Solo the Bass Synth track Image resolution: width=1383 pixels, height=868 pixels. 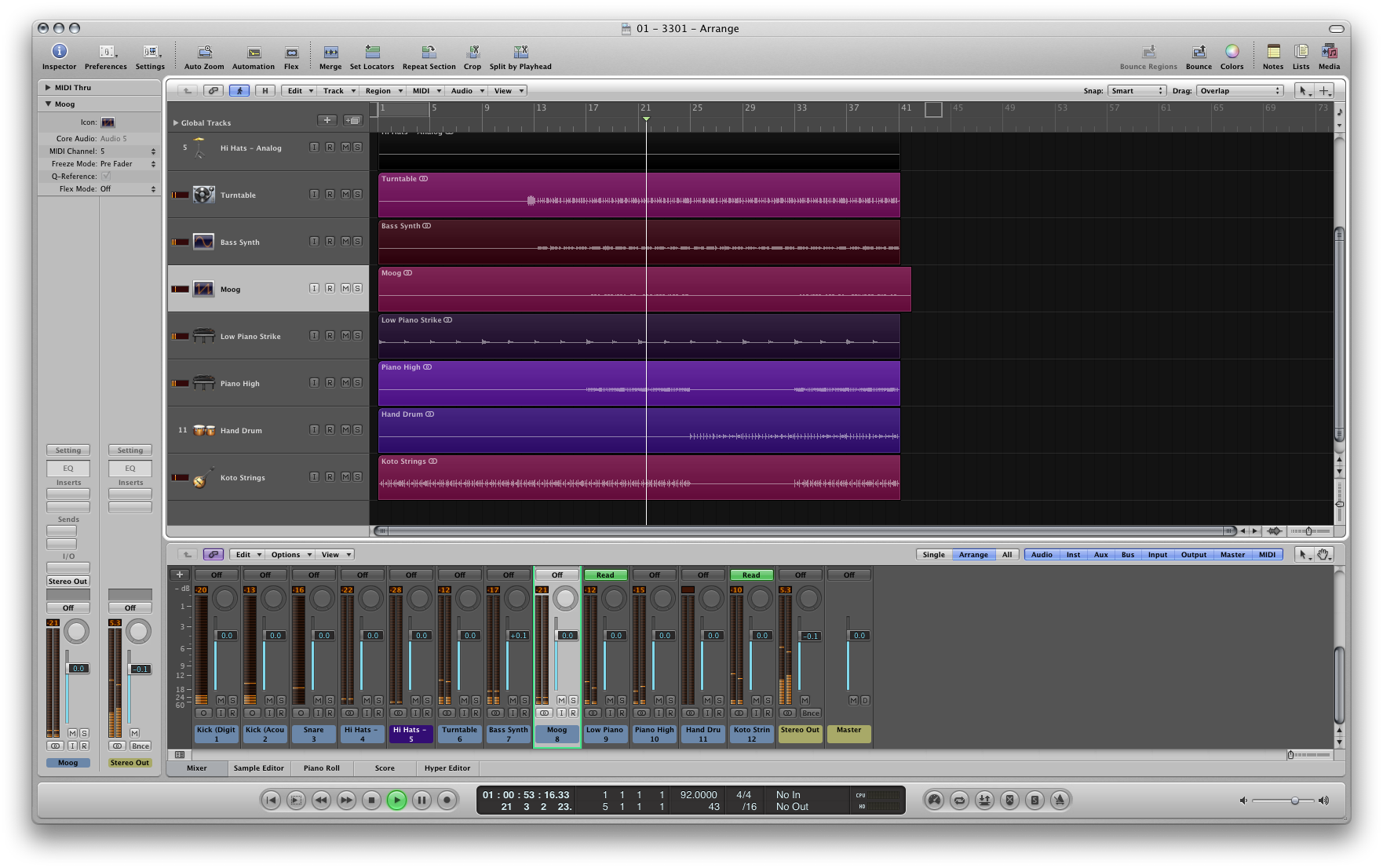[357, 242]
